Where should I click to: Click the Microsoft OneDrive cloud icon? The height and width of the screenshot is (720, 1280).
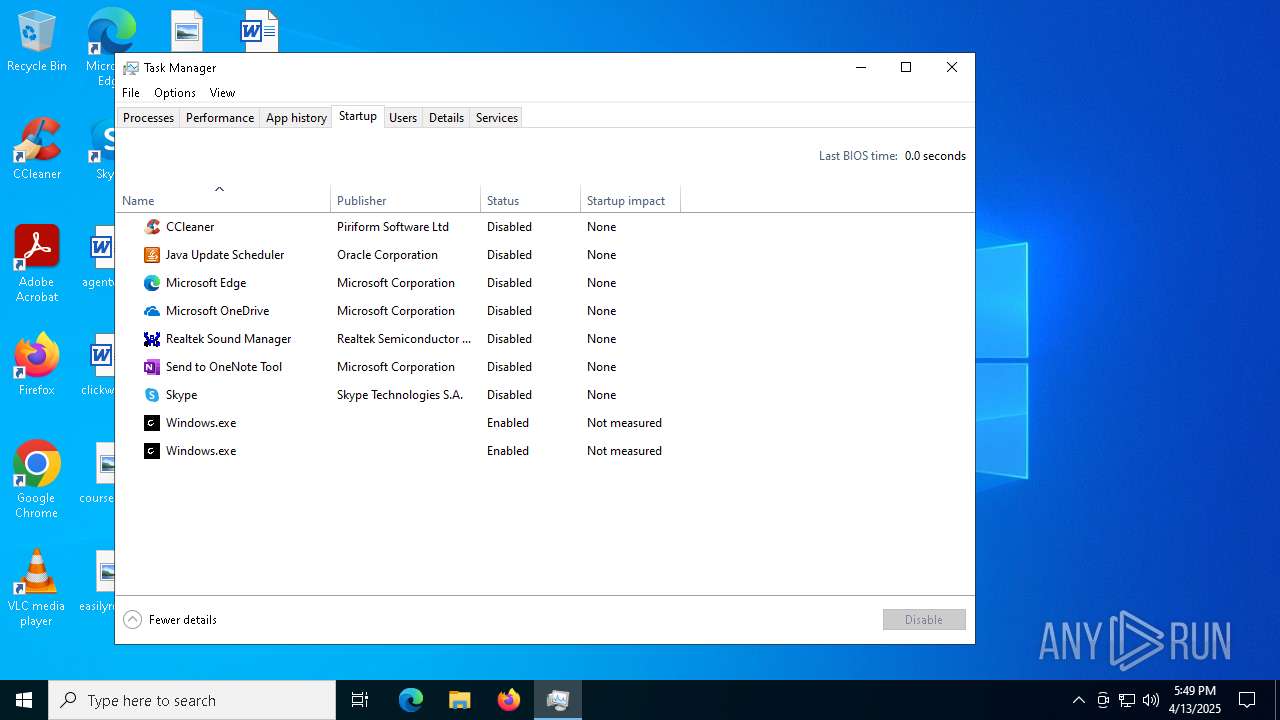click(152, 311)
